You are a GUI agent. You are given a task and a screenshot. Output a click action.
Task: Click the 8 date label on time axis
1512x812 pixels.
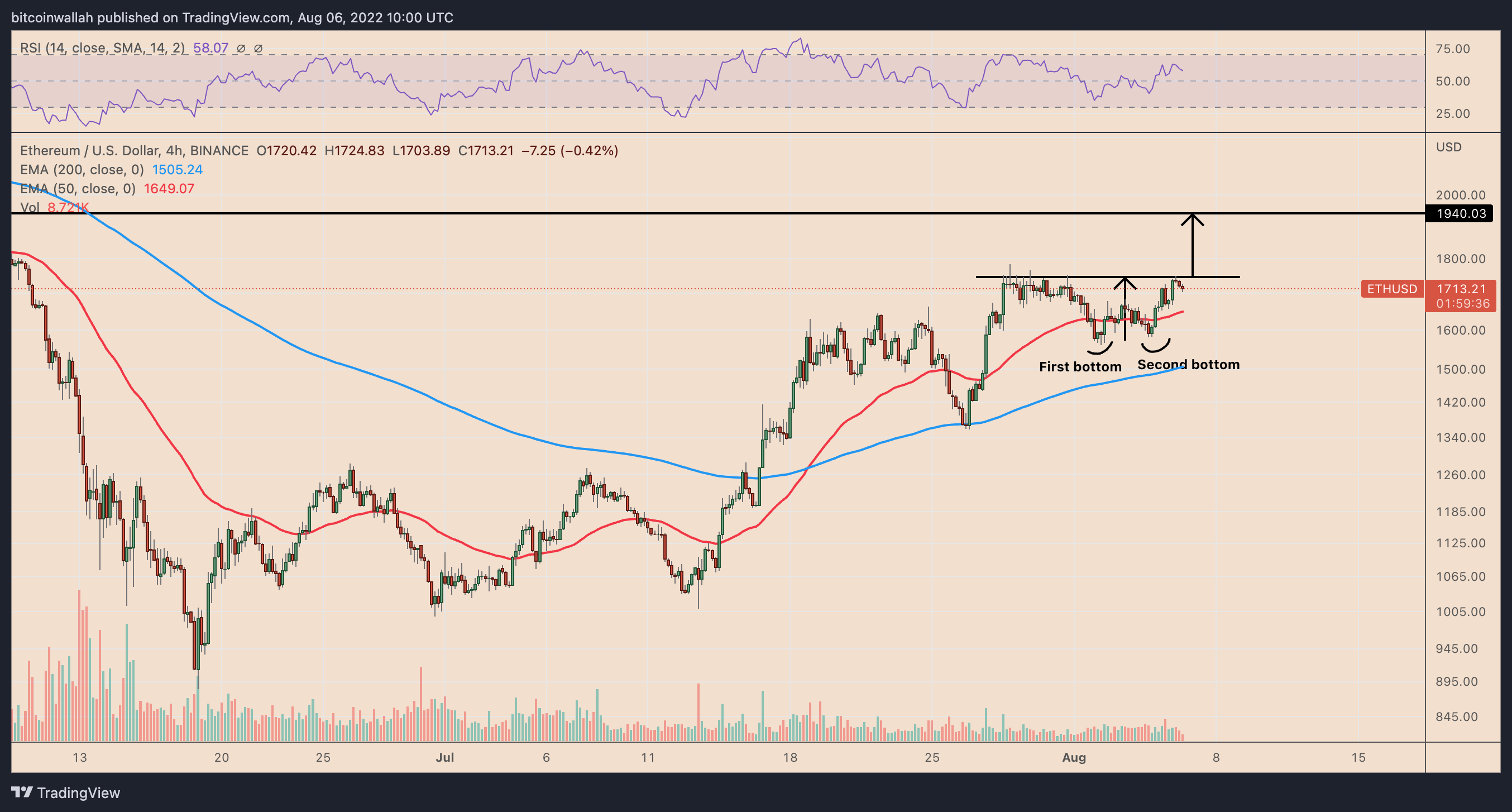[x=1216, y=758]
